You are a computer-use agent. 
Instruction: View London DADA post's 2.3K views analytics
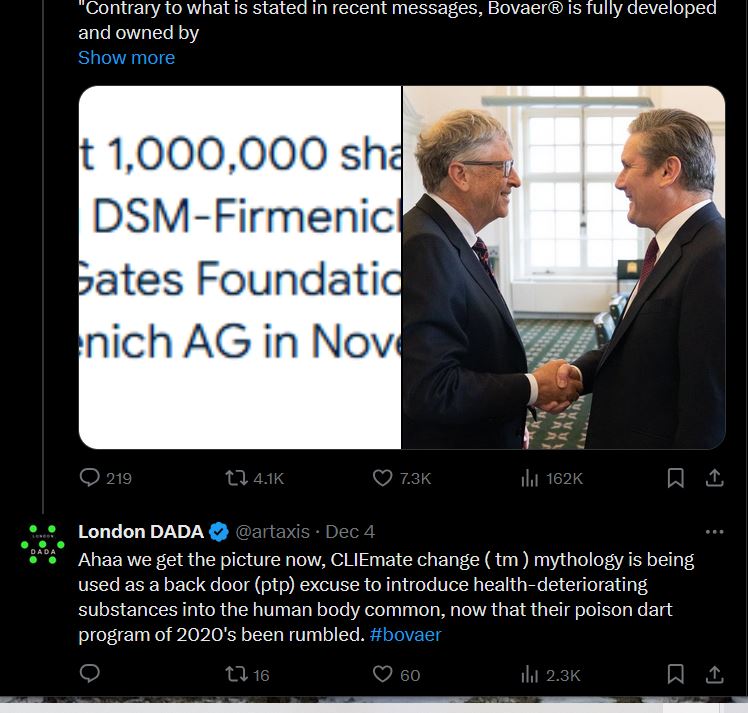(530, 674)
